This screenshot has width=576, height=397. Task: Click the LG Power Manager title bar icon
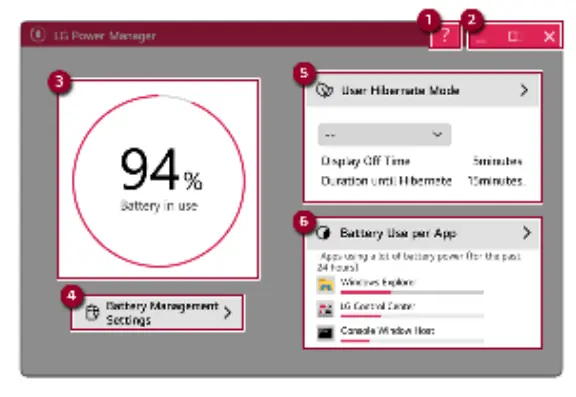37,35
